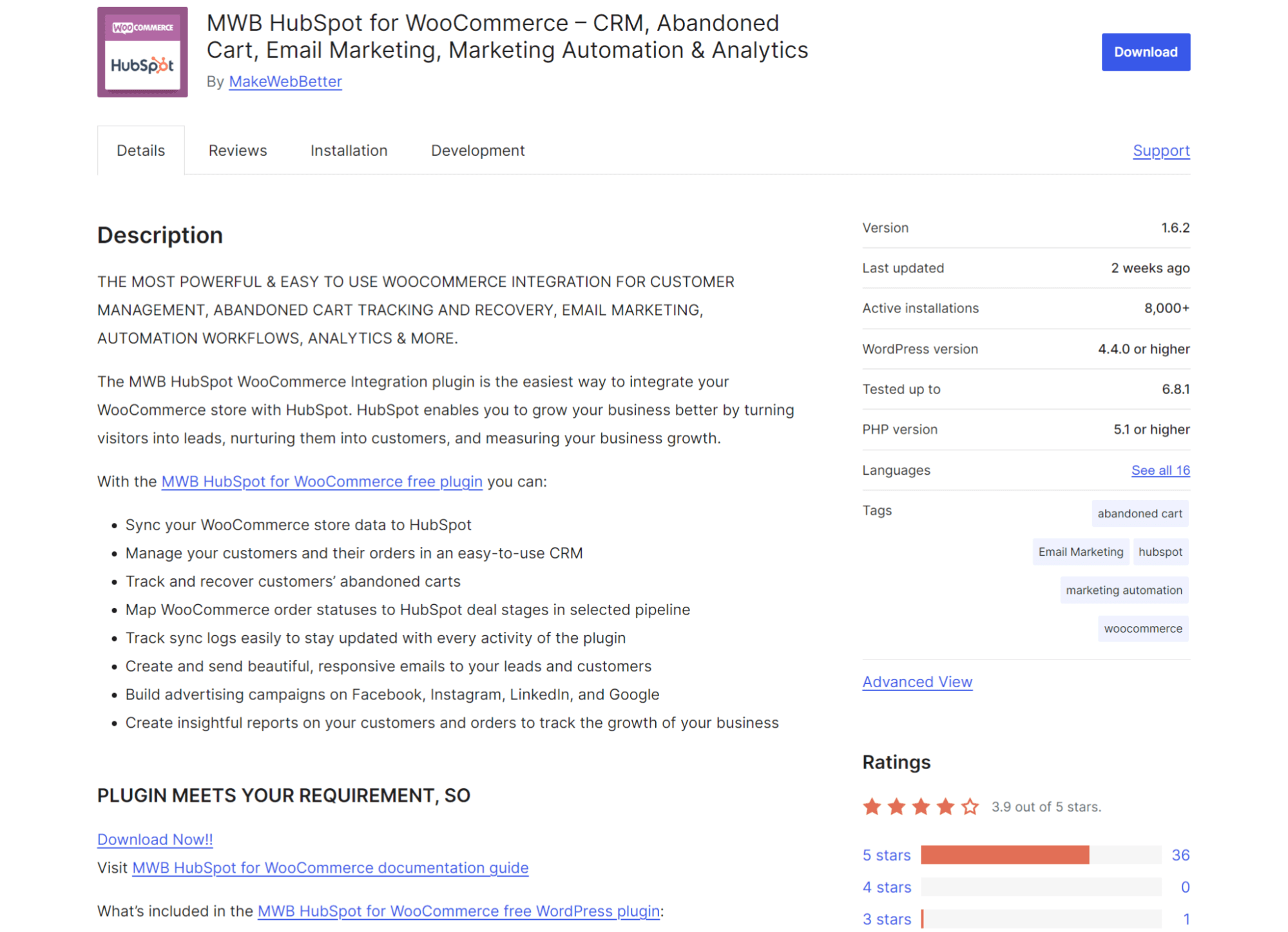Open the Installation tab
Image resolution: width=1288 pixels, height=932 pixels.
click(349, 150)
